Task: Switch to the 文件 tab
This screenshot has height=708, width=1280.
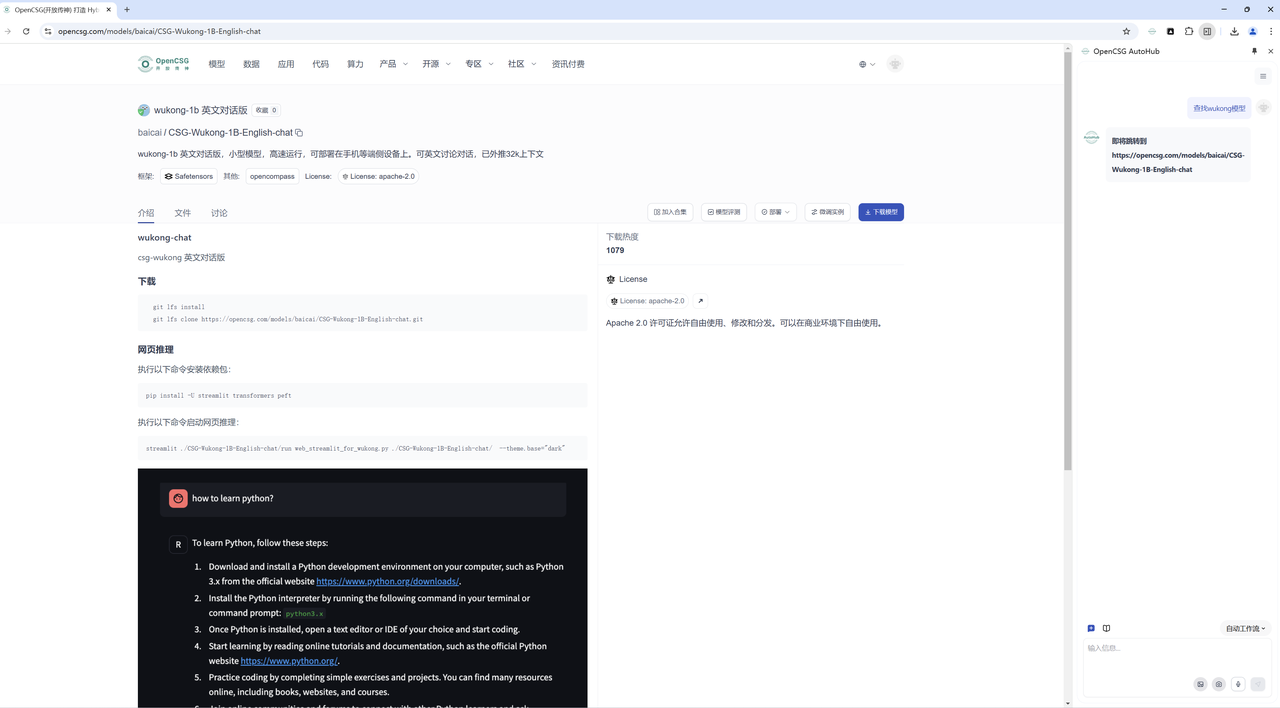Action: [182, 213]
